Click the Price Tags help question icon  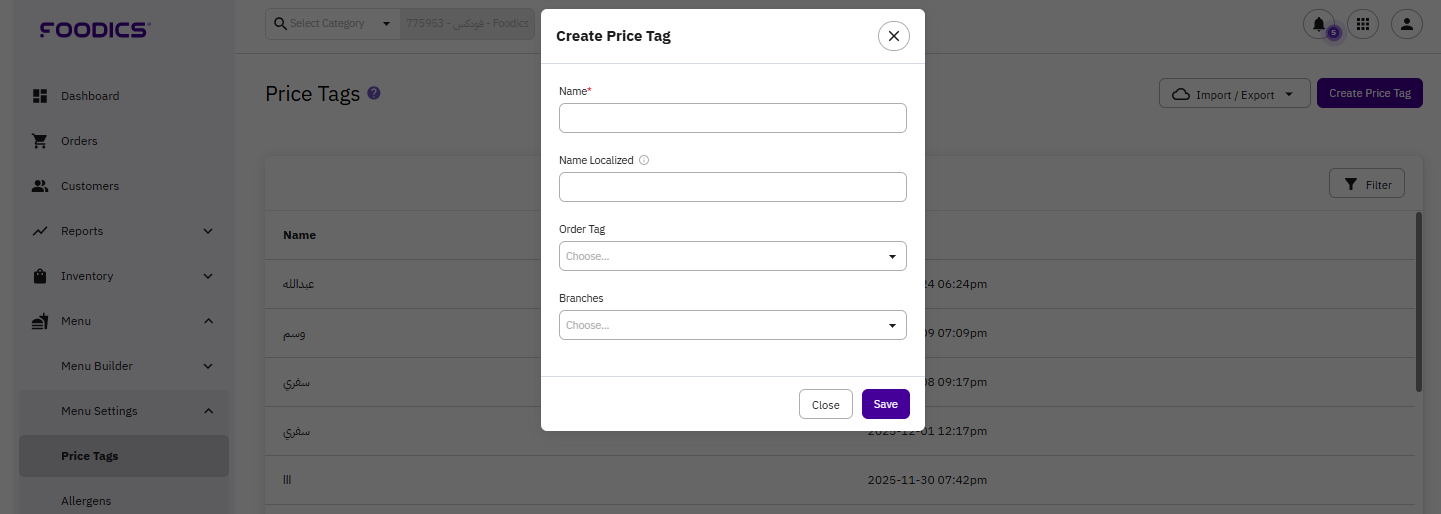tap(374, 93)
